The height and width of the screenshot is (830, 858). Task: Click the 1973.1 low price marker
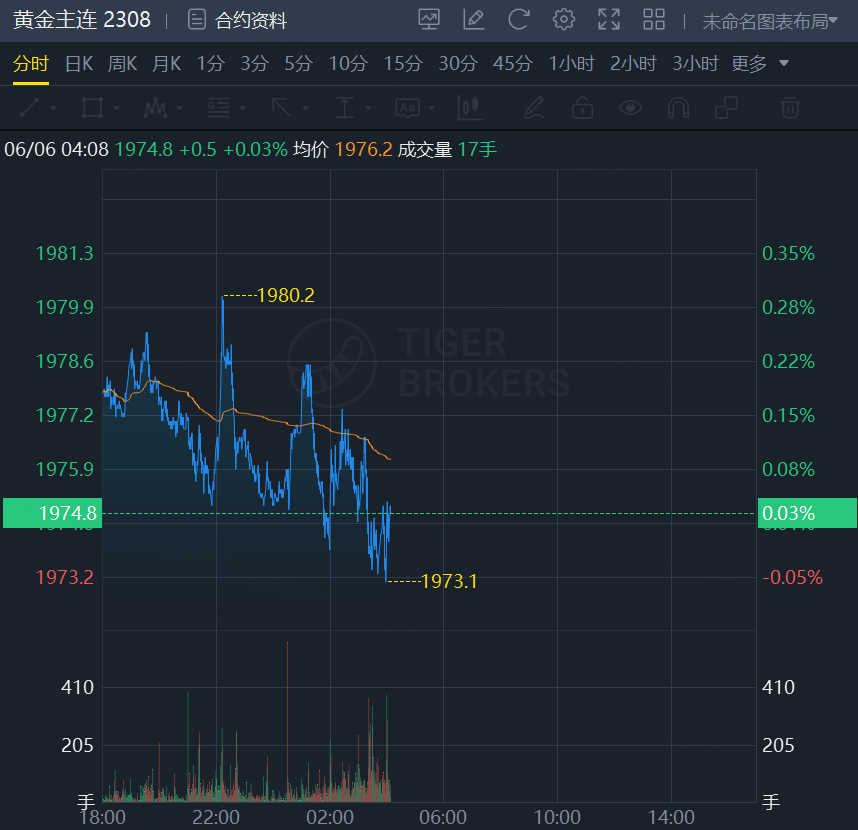(449, 581)
